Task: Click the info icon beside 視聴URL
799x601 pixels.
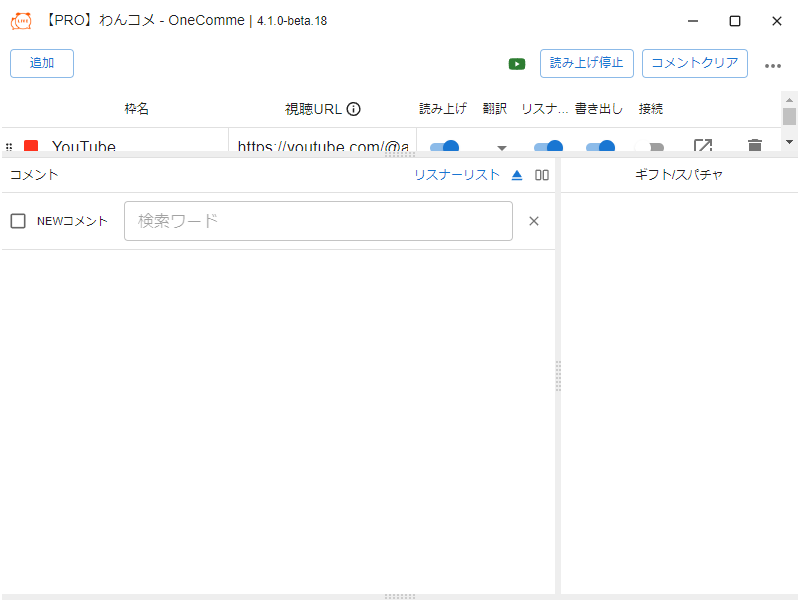Action: click(353, 109)
